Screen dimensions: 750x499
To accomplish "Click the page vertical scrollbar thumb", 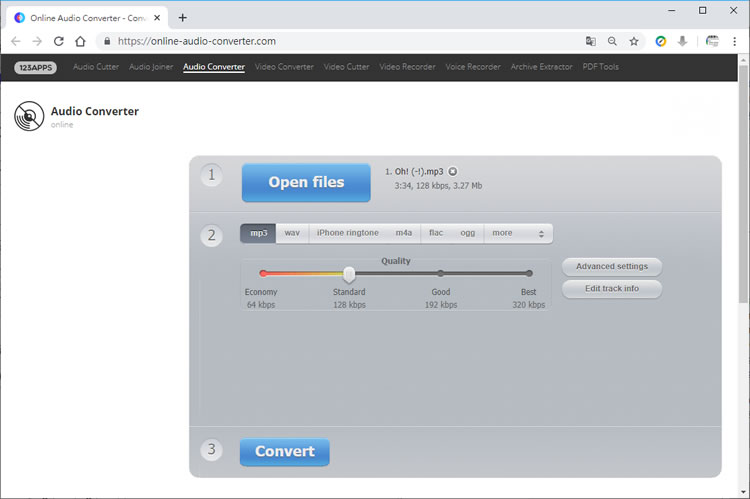I will [x=743, y=184].
